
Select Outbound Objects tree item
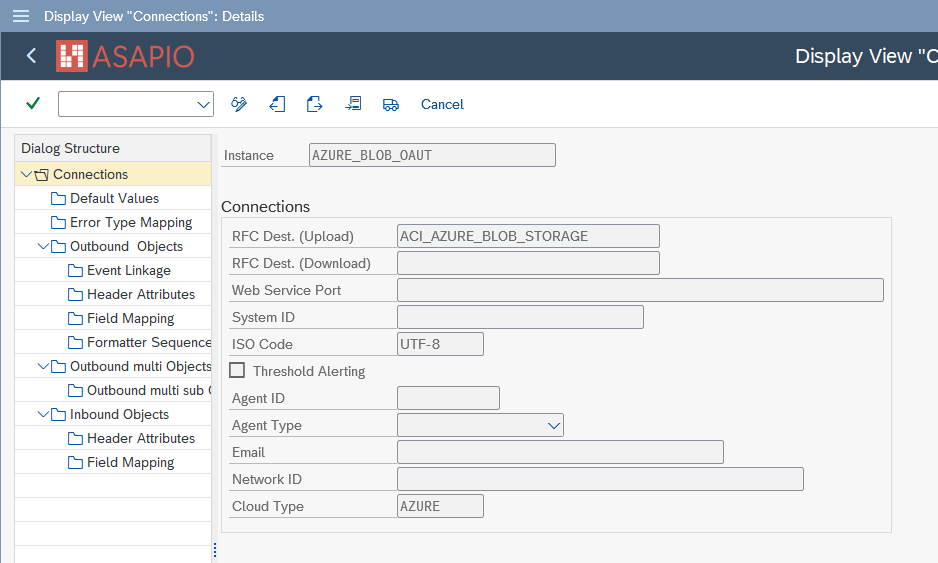[126, 246]
